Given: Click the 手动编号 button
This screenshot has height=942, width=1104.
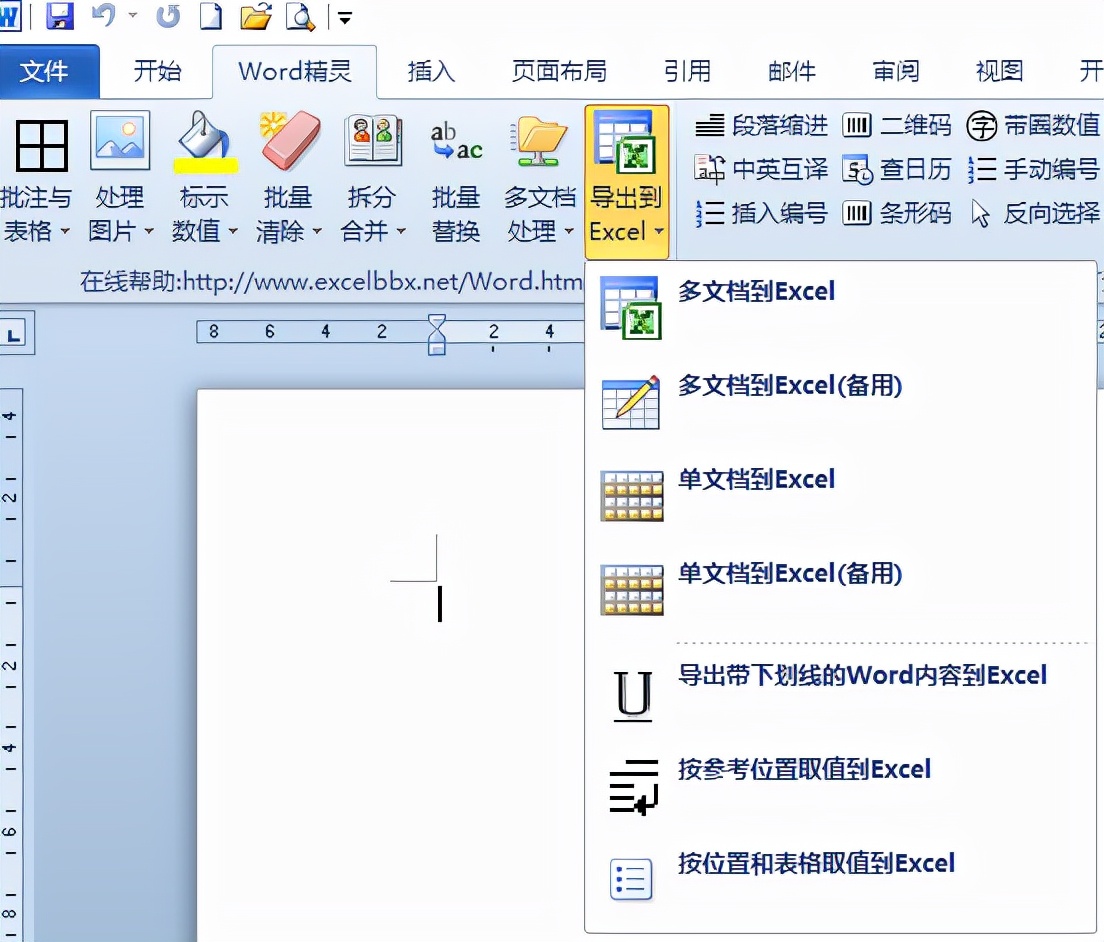Looking at the screenshot, I should pos(1033,169).
